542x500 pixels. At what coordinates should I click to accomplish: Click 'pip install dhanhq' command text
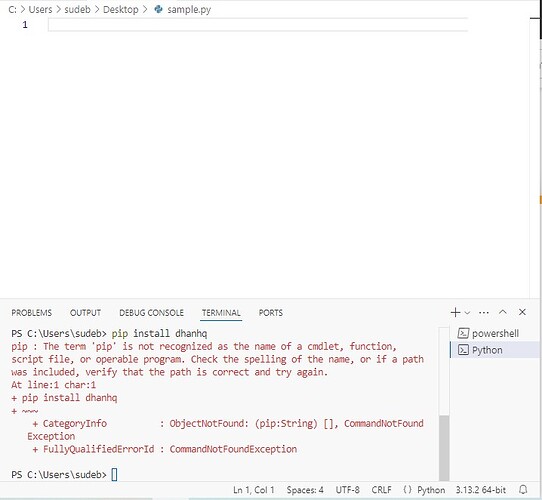(x=159, y=333)
